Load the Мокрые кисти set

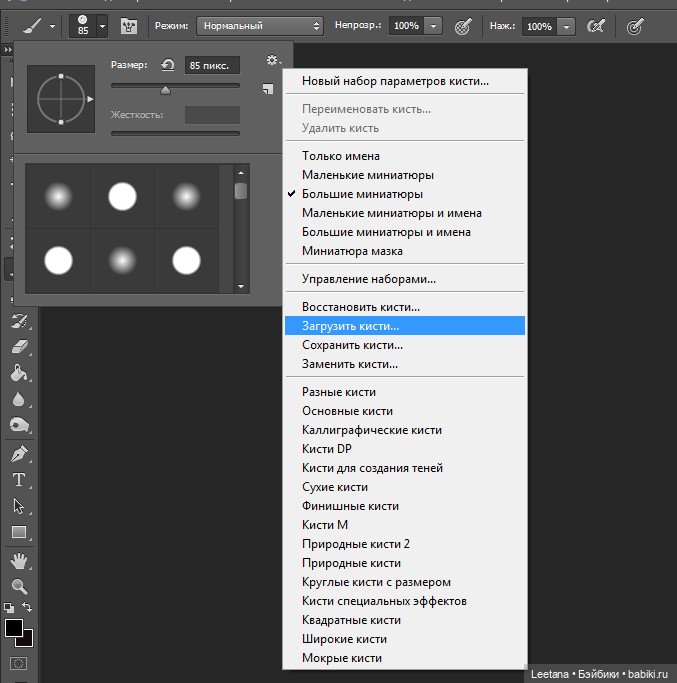(x=405, y=658)
